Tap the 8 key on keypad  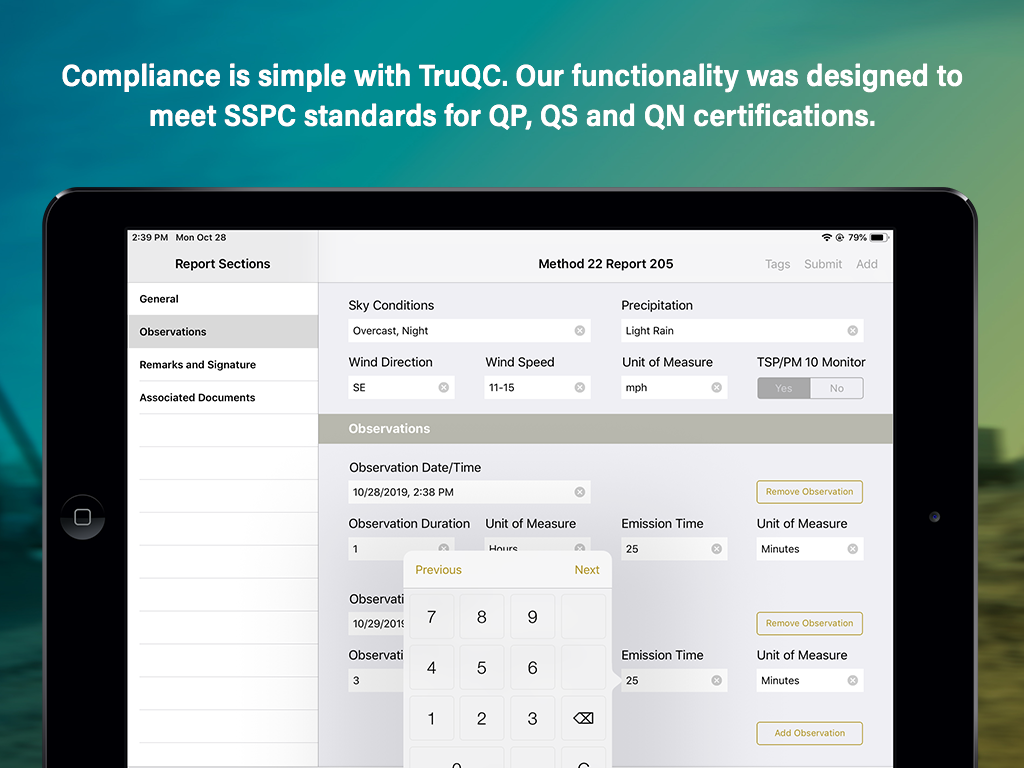[x=481, y=616]
